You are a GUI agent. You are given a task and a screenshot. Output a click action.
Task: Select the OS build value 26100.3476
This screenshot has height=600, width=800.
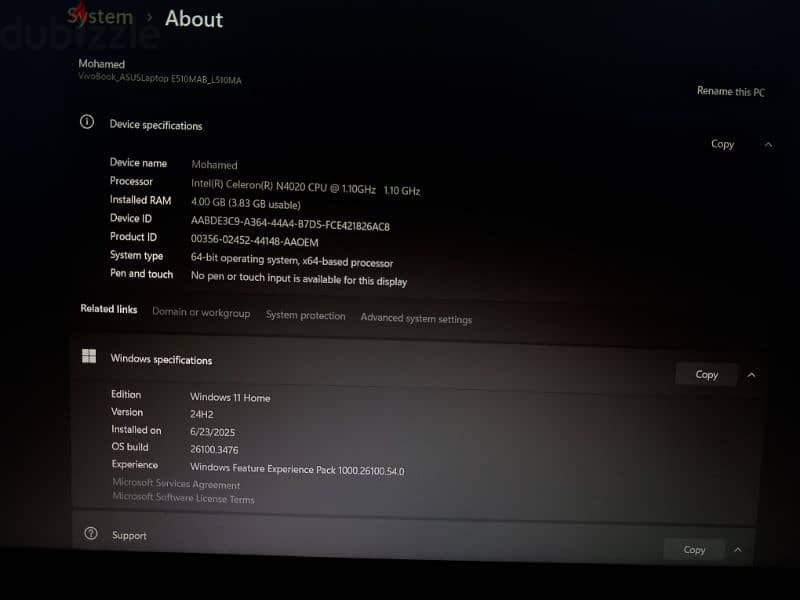pos(214,449)
